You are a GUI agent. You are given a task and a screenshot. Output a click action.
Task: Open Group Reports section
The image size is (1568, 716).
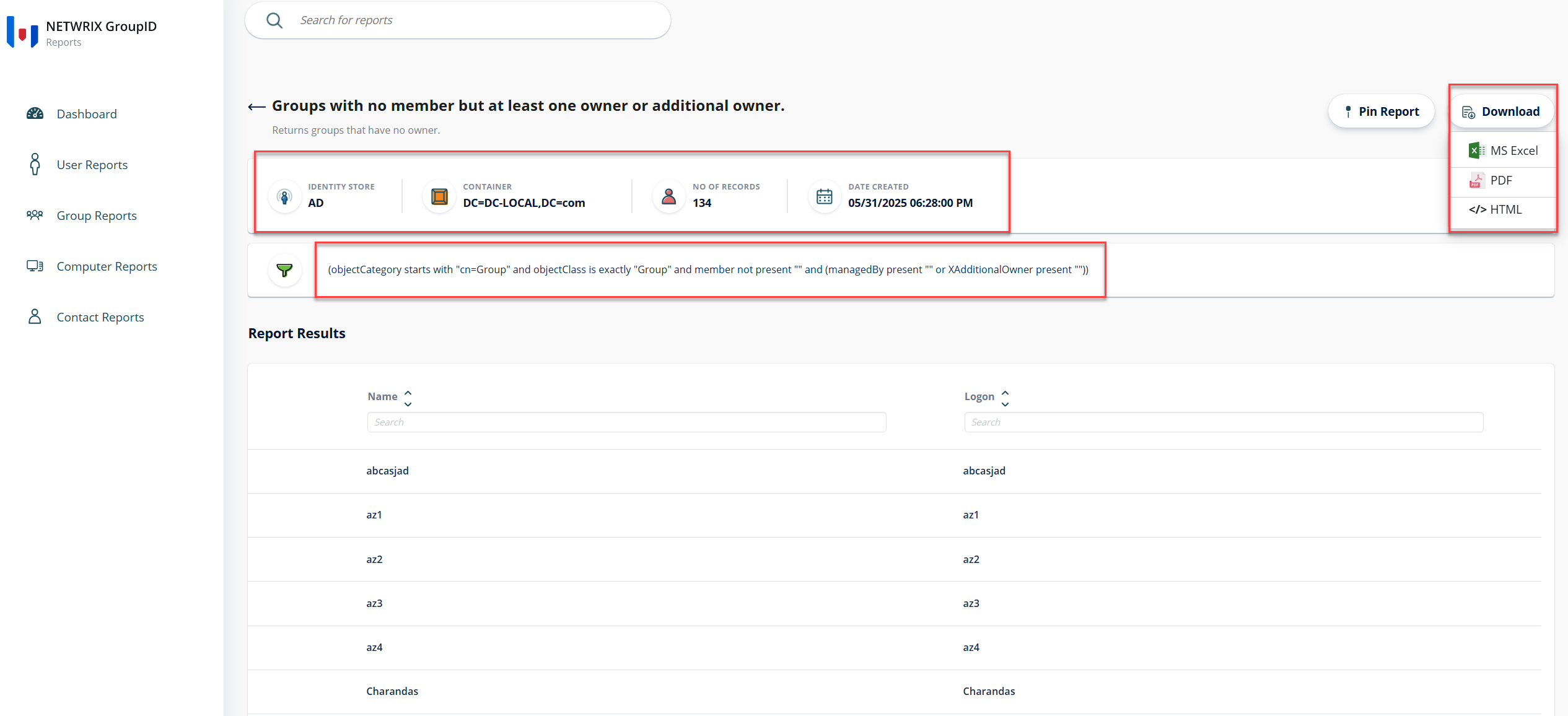click(97, 216)
